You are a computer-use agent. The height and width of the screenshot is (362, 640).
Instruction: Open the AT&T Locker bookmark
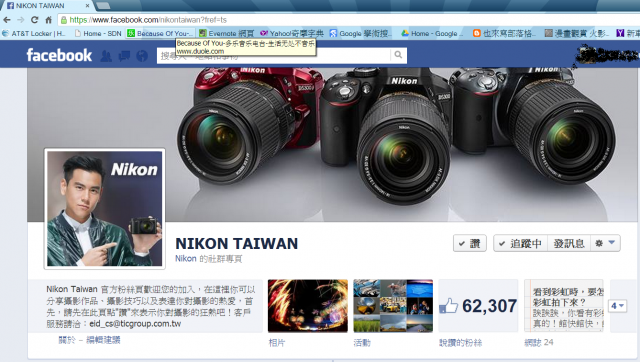click(34, 33)
